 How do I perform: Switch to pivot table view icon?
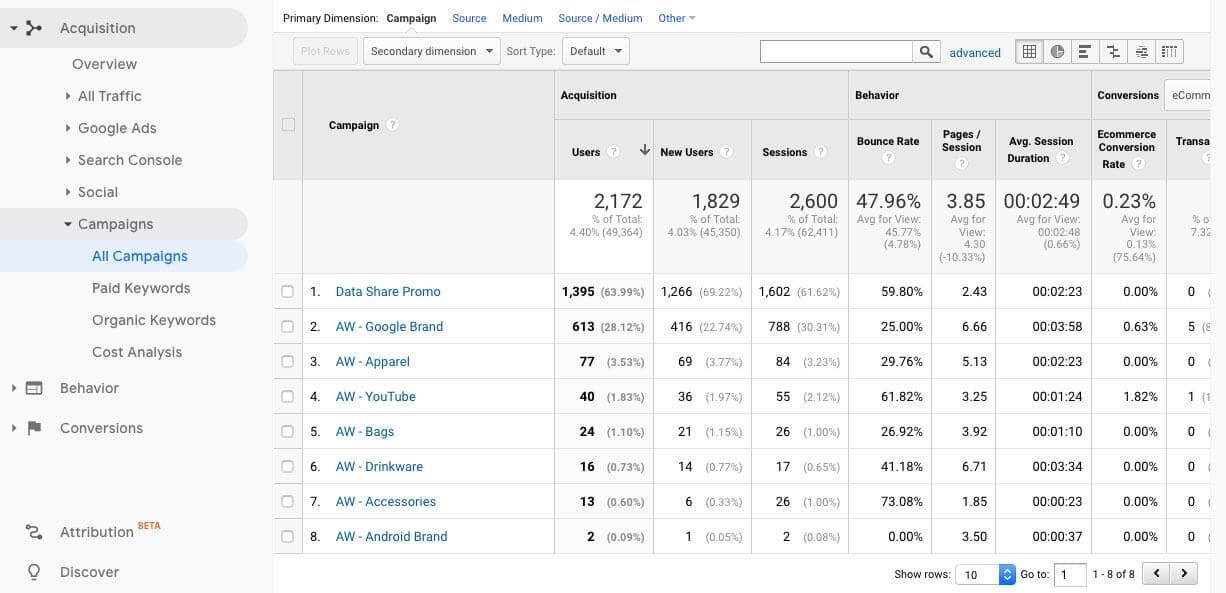click(1170, 52)
